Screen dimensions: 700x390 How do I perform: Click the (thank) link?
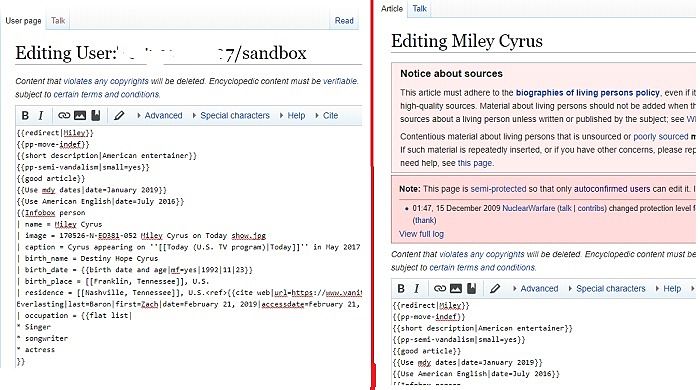click(x=425, y=220)
